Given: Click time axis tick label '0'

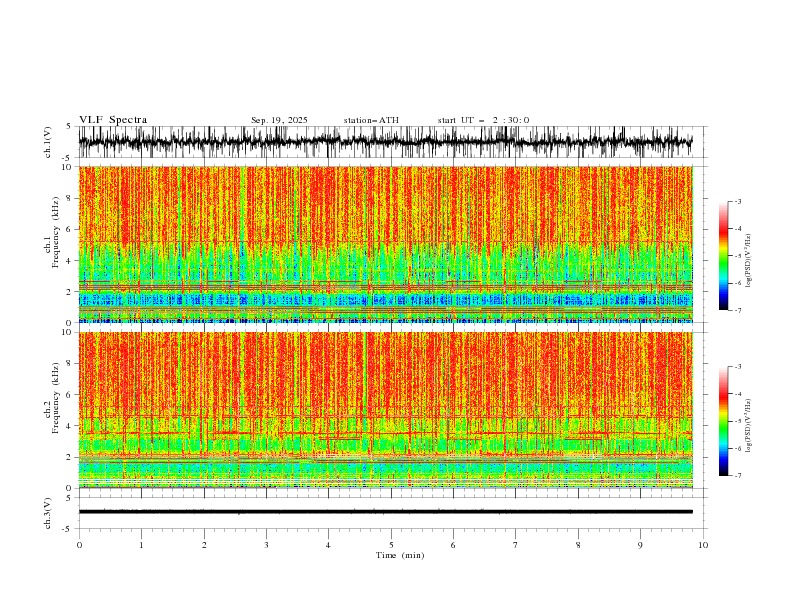Looking at the screenshot, I should tap(79, 545).
